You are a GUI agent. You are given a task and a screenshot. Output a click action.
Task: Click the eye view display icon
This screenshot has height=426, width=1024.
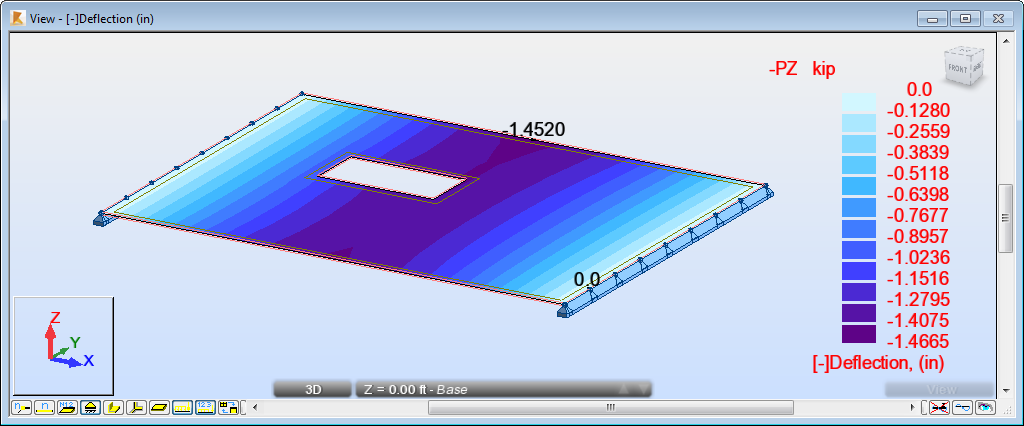tap(985, 408)
